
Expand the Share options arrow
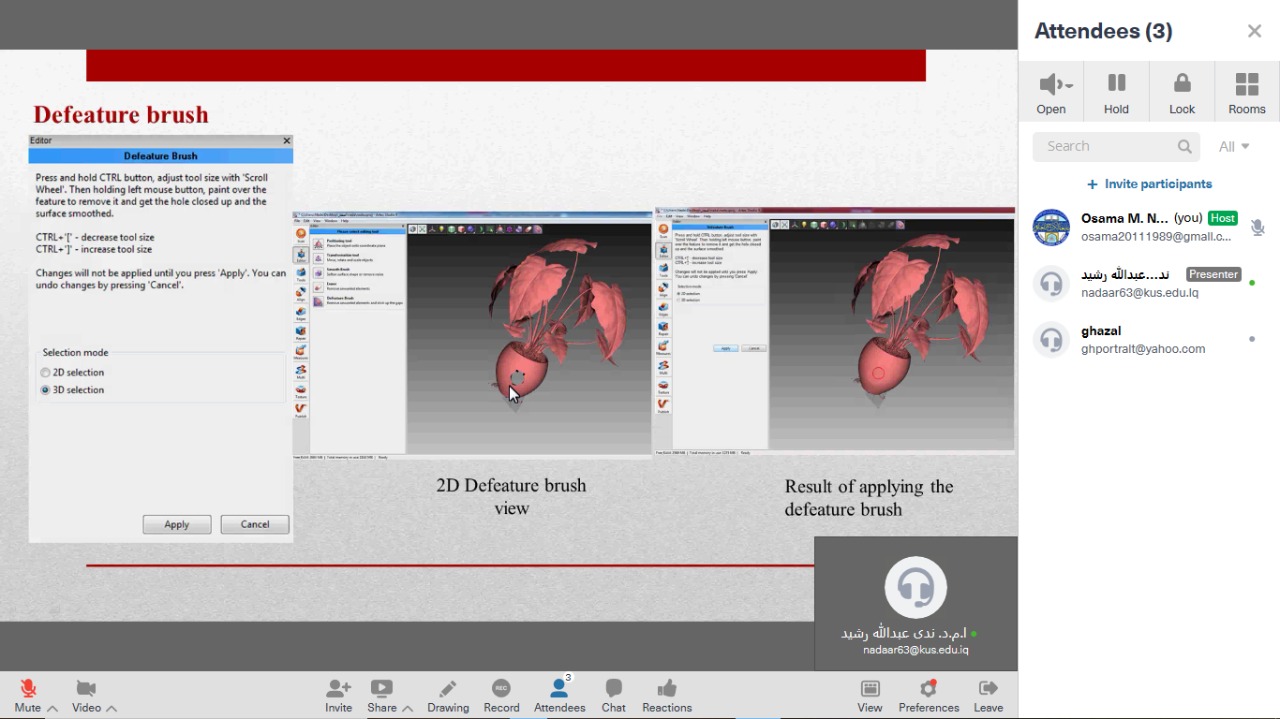pos(407,708)
